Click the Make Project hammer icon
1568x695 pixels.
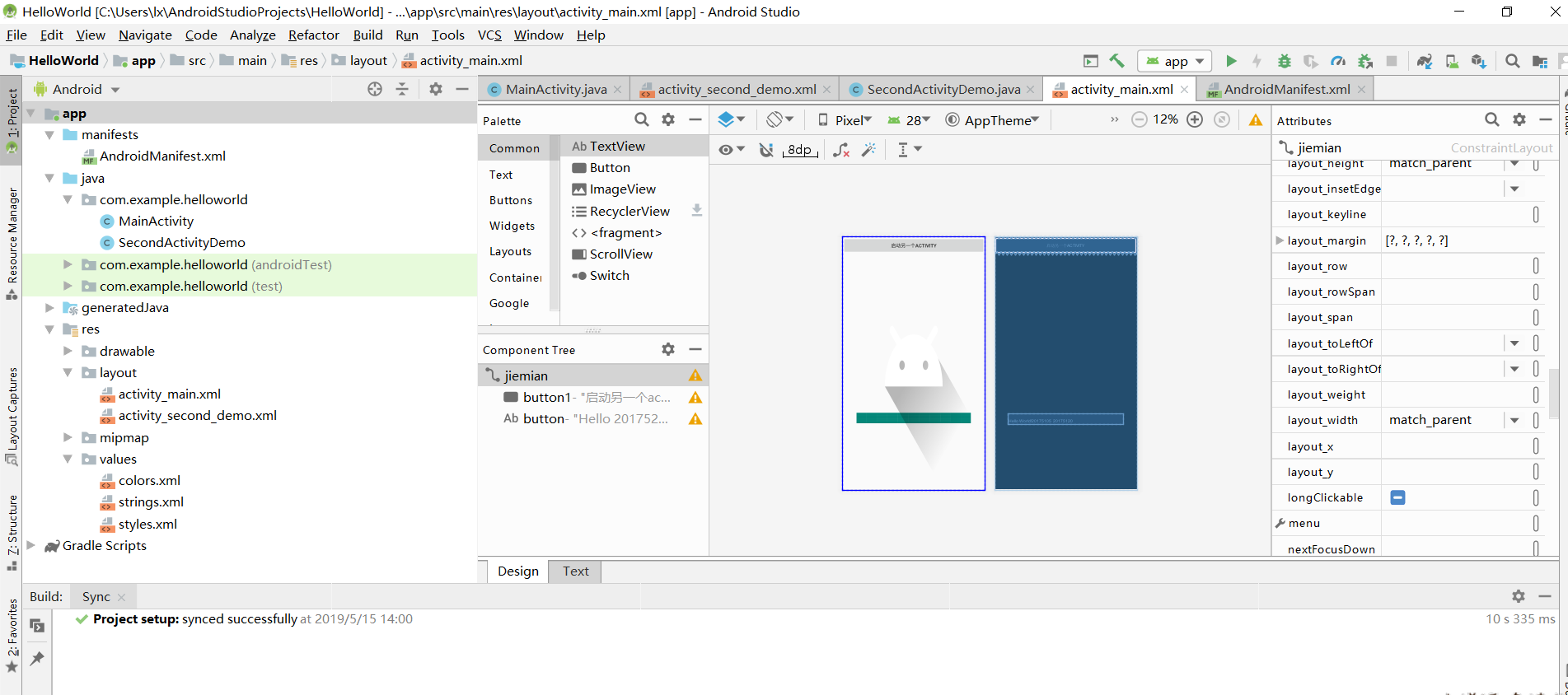[1117, 61]
